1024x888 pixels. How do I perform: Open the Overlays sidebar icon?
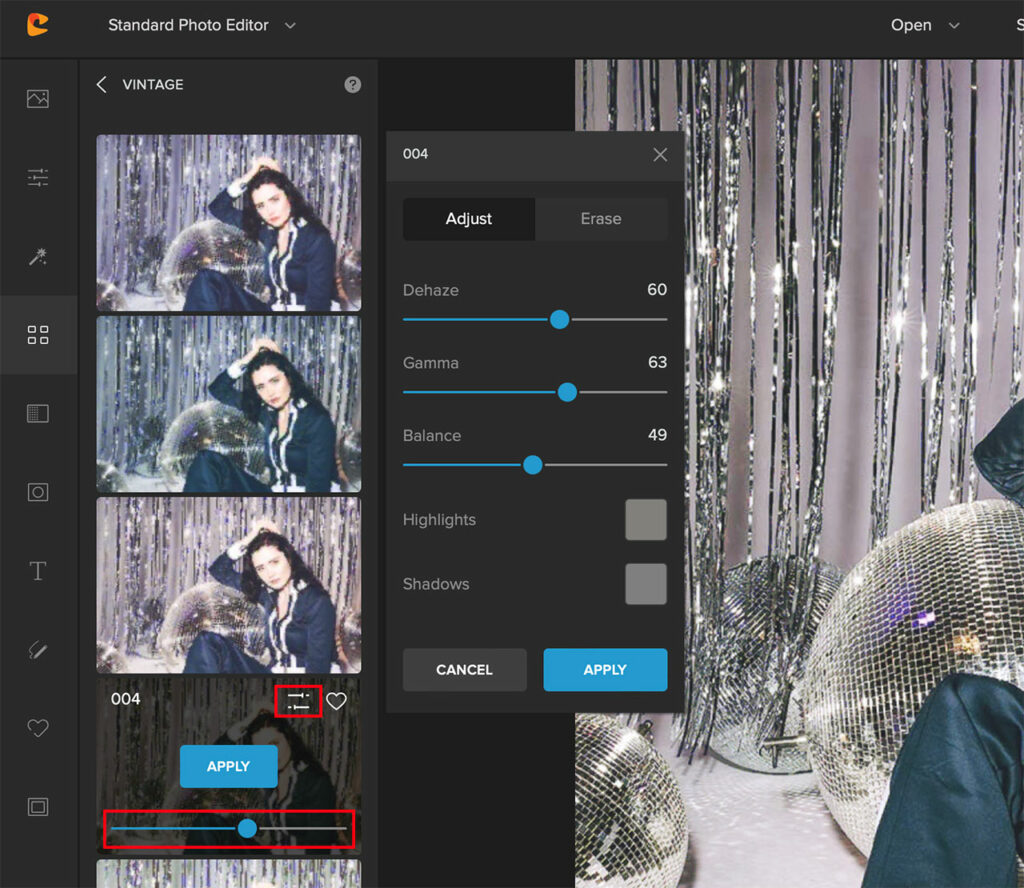pos(38,413)
